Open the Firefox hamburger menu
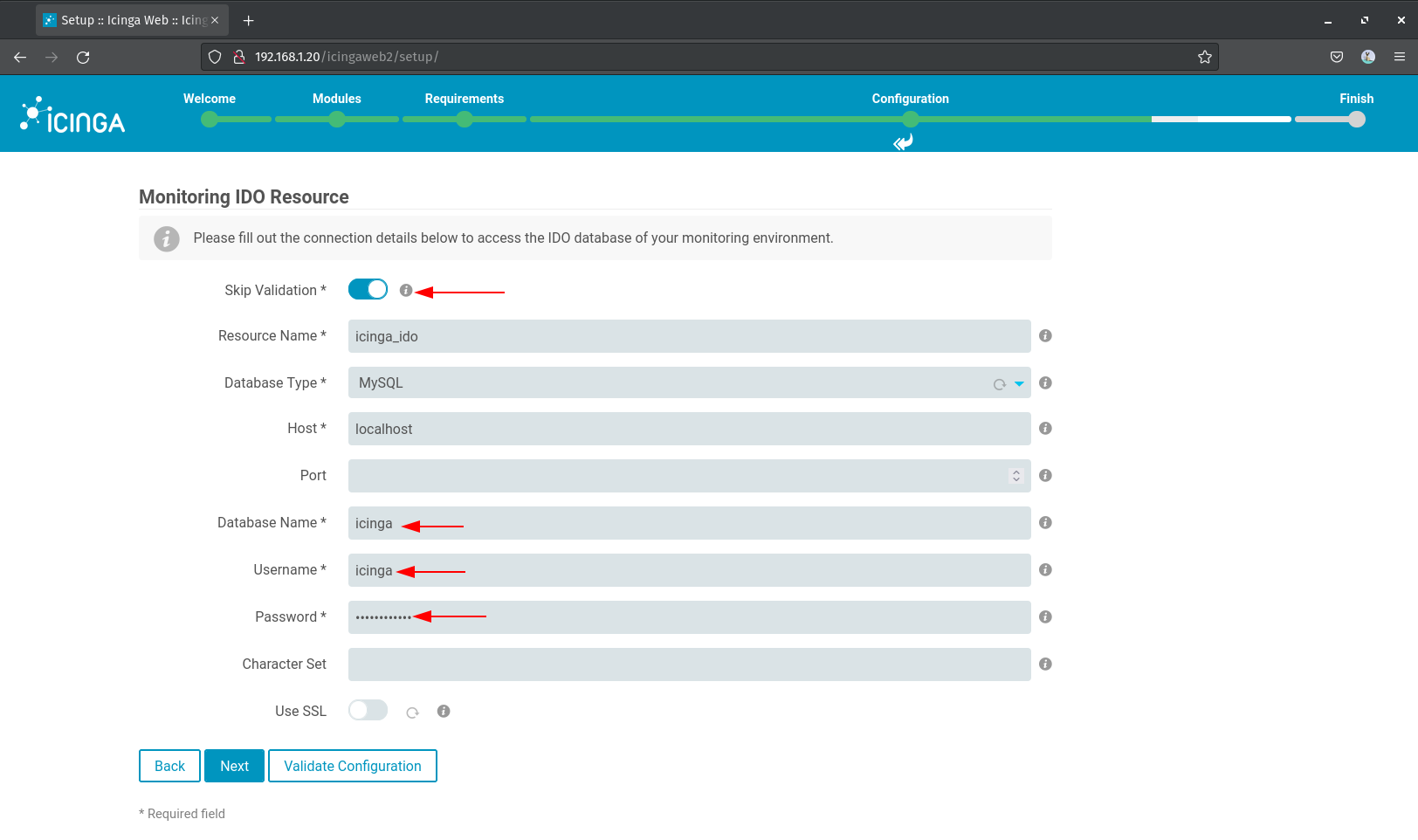This screenshot has width=1418, height=840. (1400, 57)
